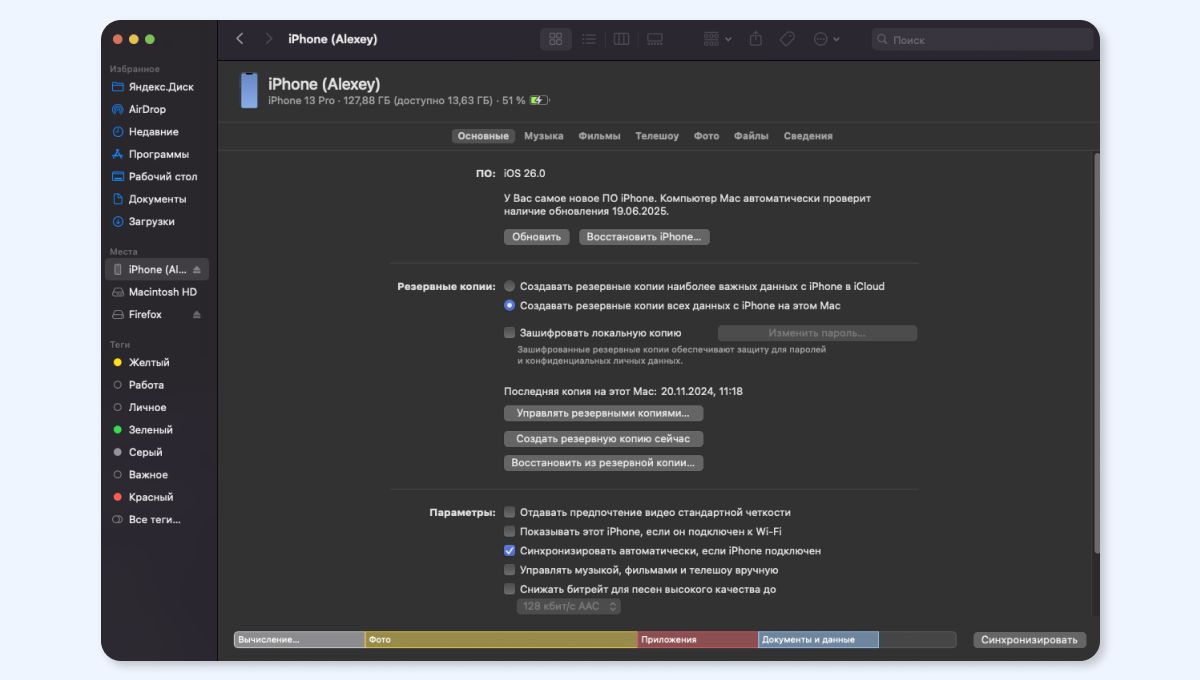Toggle manual music, films management checkbox

pyautogui.click(x=510, y=570)
